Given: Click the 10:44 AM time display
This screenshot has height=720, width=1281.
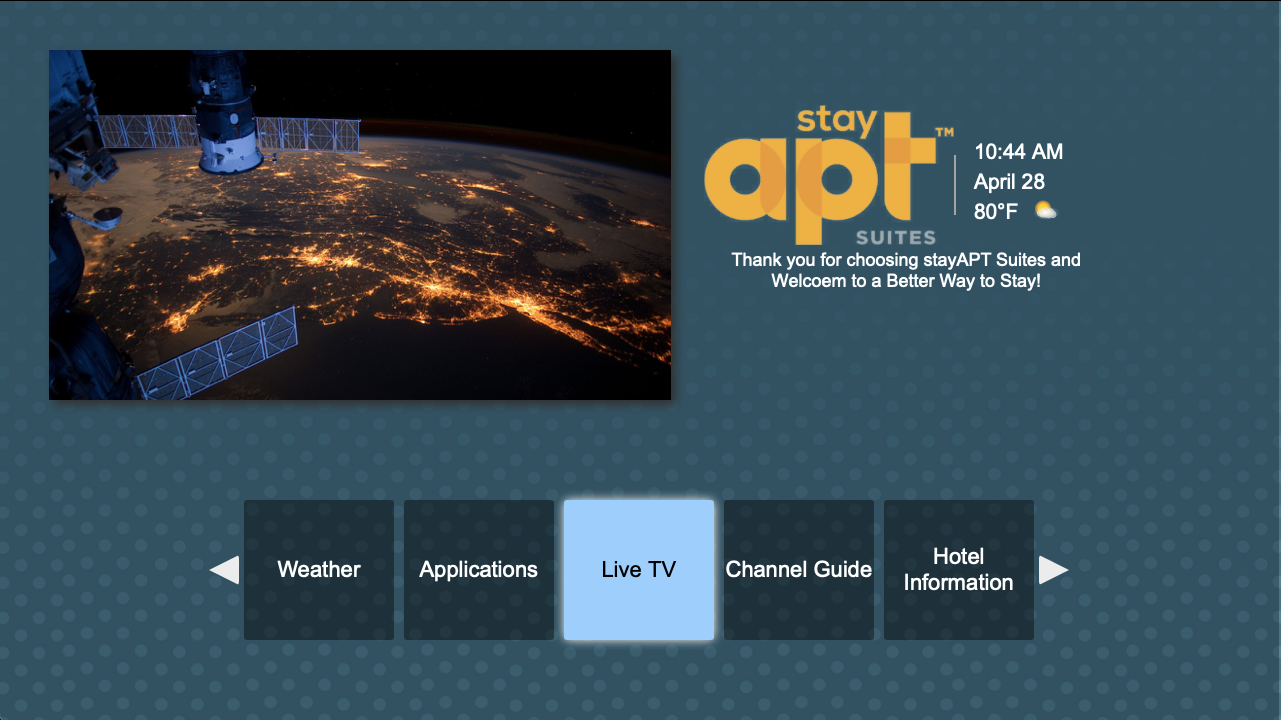Looking at the screenshot, I should pyautogui.click(x=1018, y=152).
